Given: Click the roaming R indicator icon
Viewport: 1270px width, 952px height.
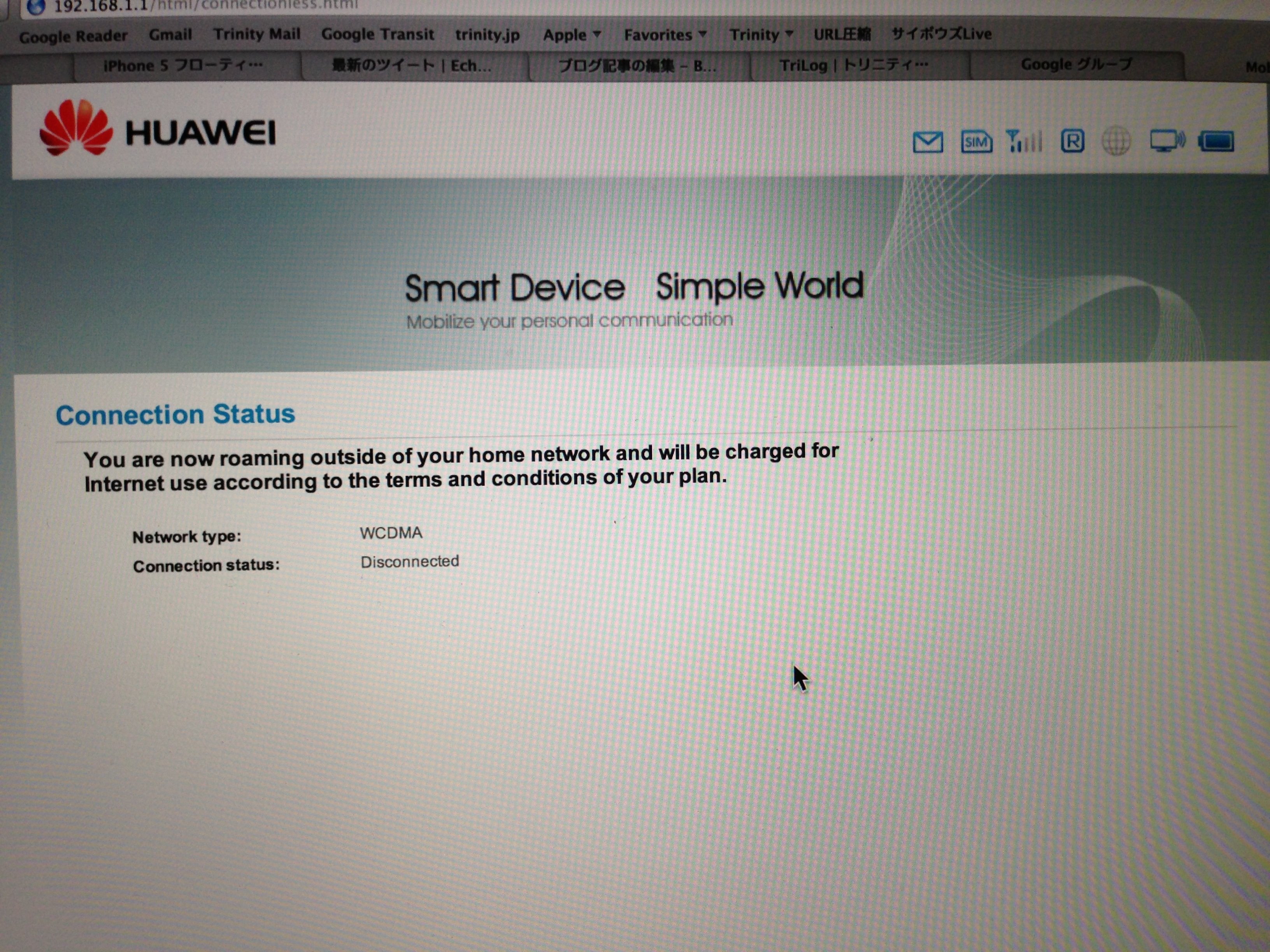Looking at the screenshot, I should [1072, 141].
